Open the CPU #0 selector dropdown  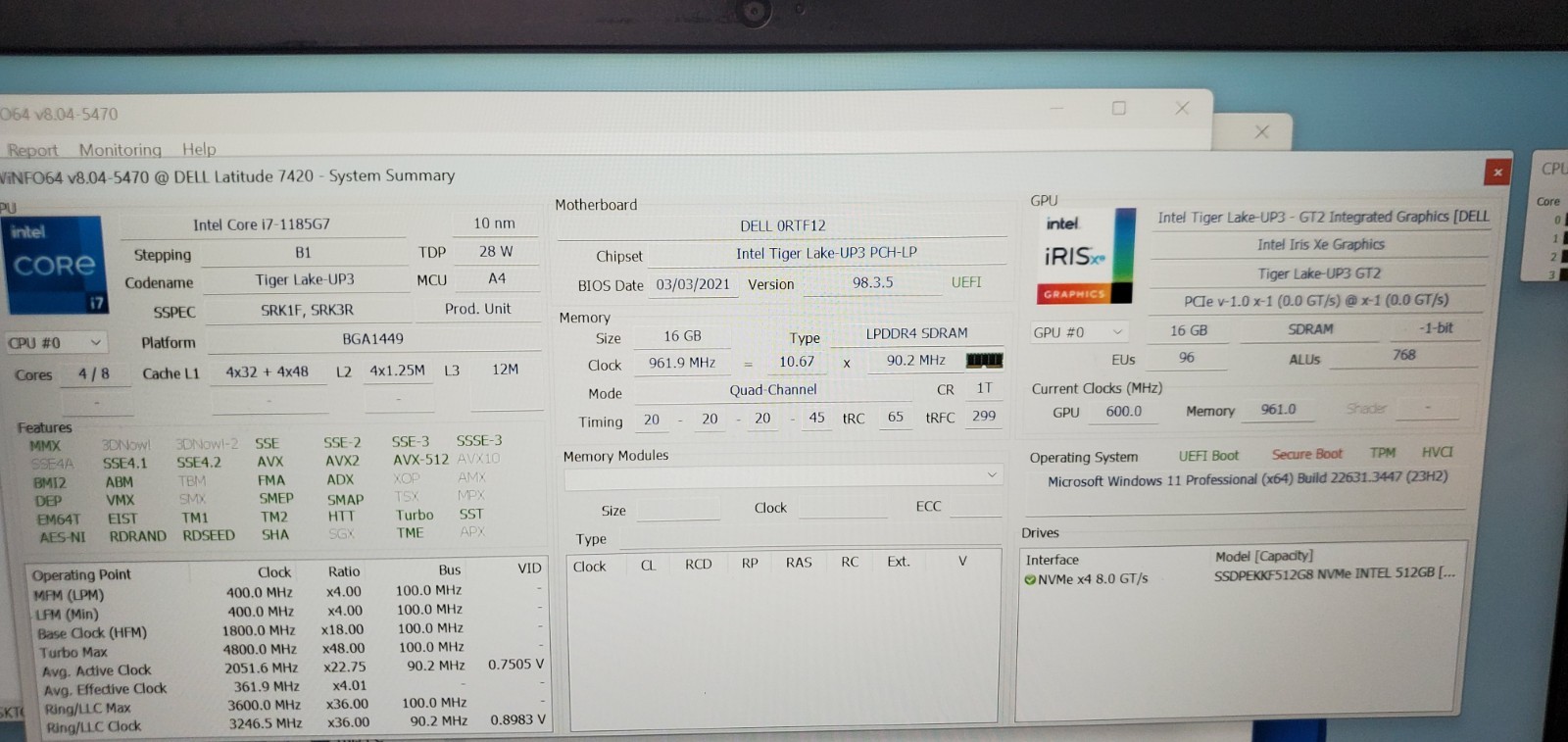coord(55,343)
